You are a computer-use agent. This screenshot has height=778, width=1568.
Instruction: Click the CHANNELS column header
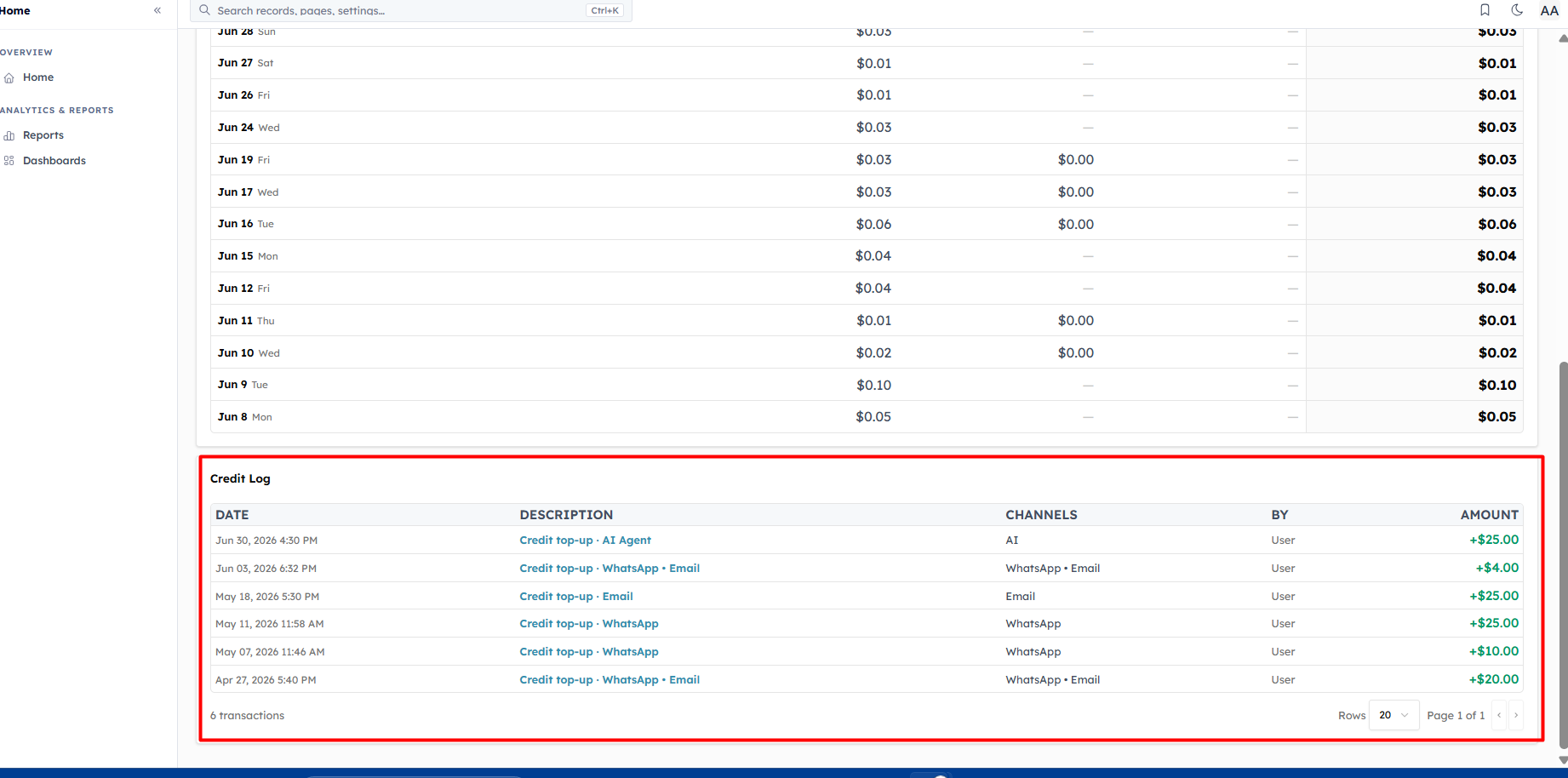click(x=1041, y=515)
